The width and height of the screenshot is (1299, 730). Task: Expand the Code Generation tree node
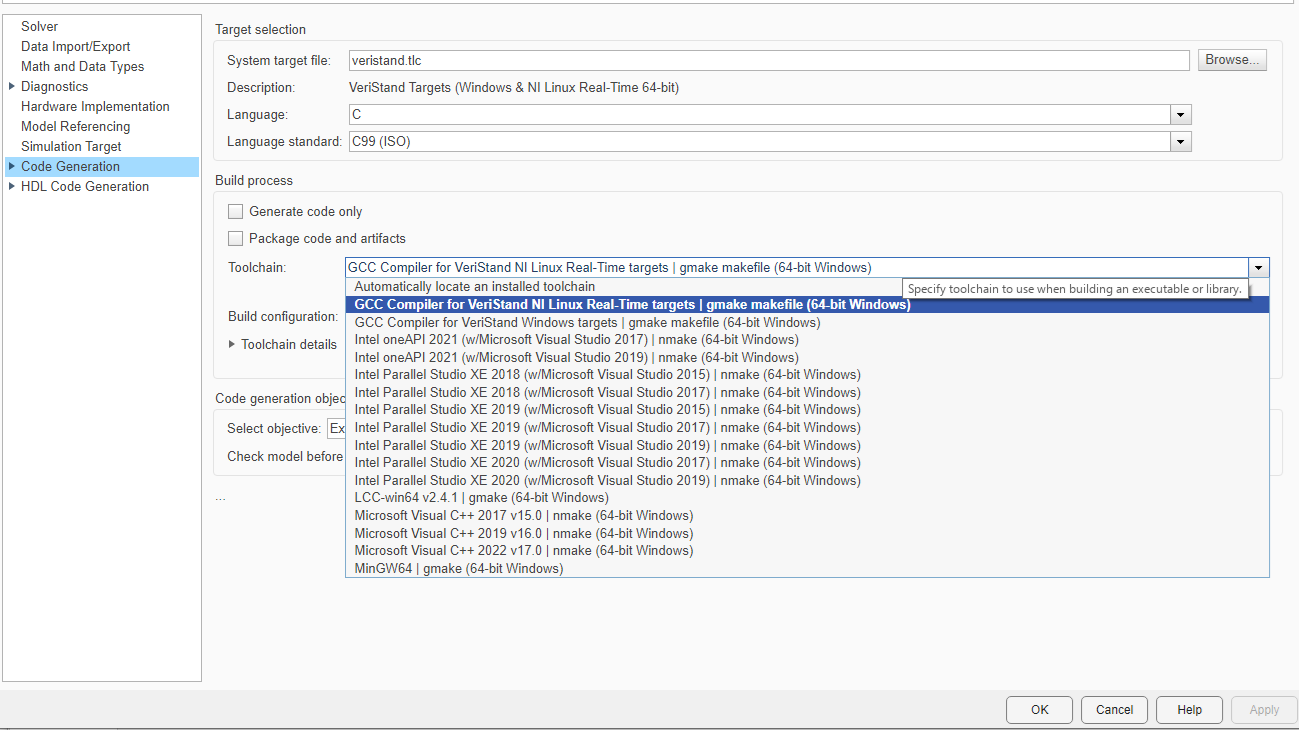coord(11,166)
